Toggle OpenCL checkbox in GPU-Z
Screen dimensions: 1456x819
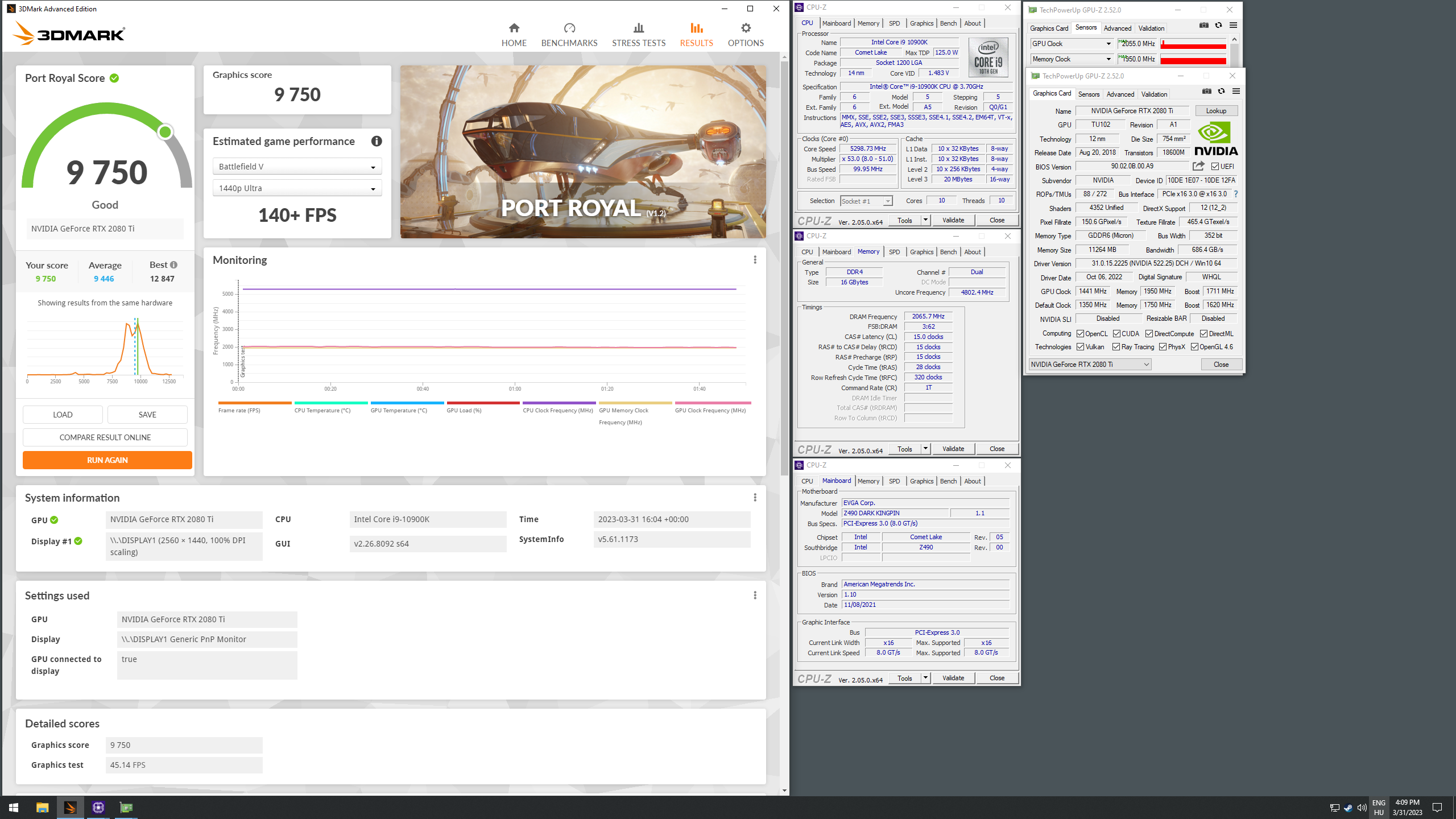[x=1080, y=334]
